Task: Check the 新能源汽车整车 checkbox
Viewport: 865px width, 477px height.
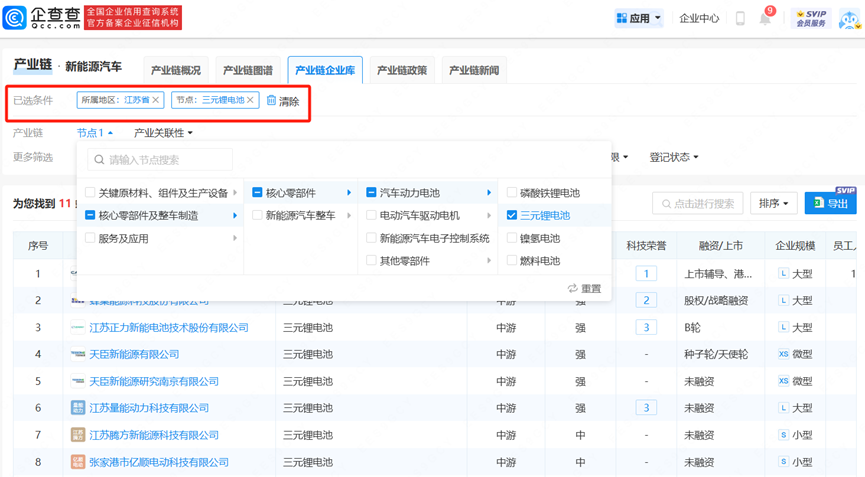Action: [x=257, y=215]
